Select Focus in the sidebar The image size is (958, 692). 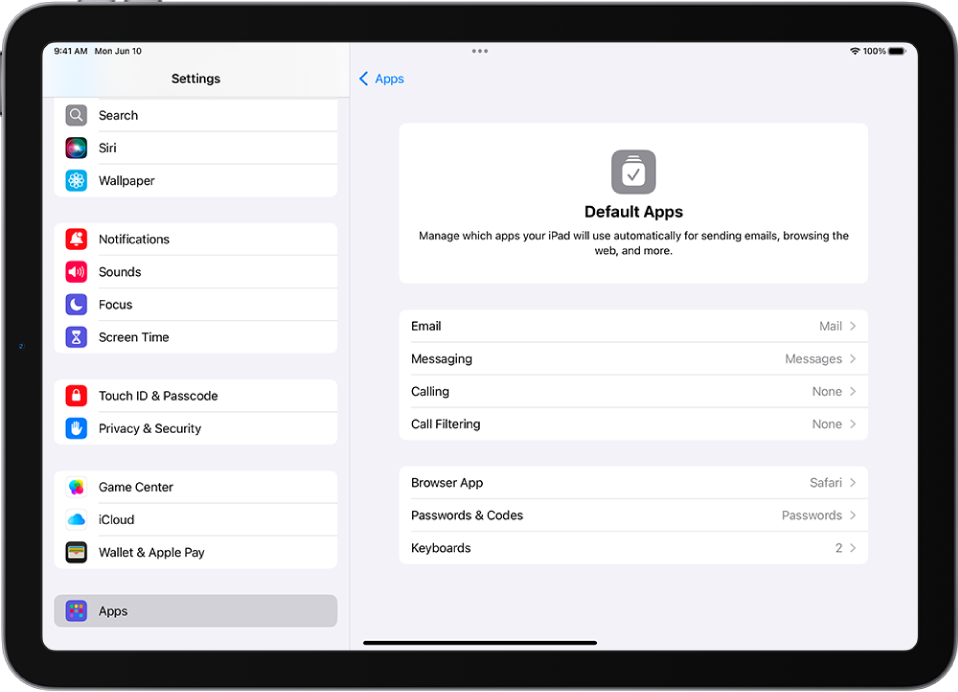(x=196, y=304)
